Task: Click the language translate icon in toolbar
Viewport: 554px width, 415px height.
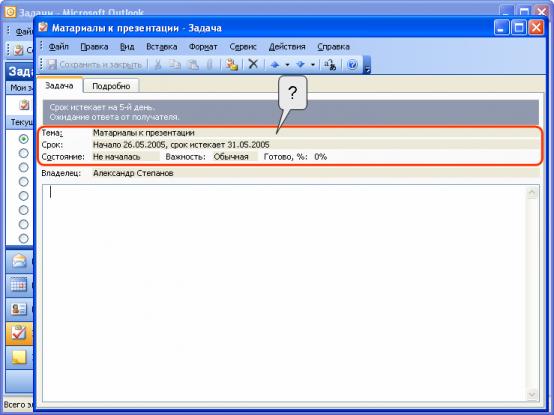Action: [330, 65]
